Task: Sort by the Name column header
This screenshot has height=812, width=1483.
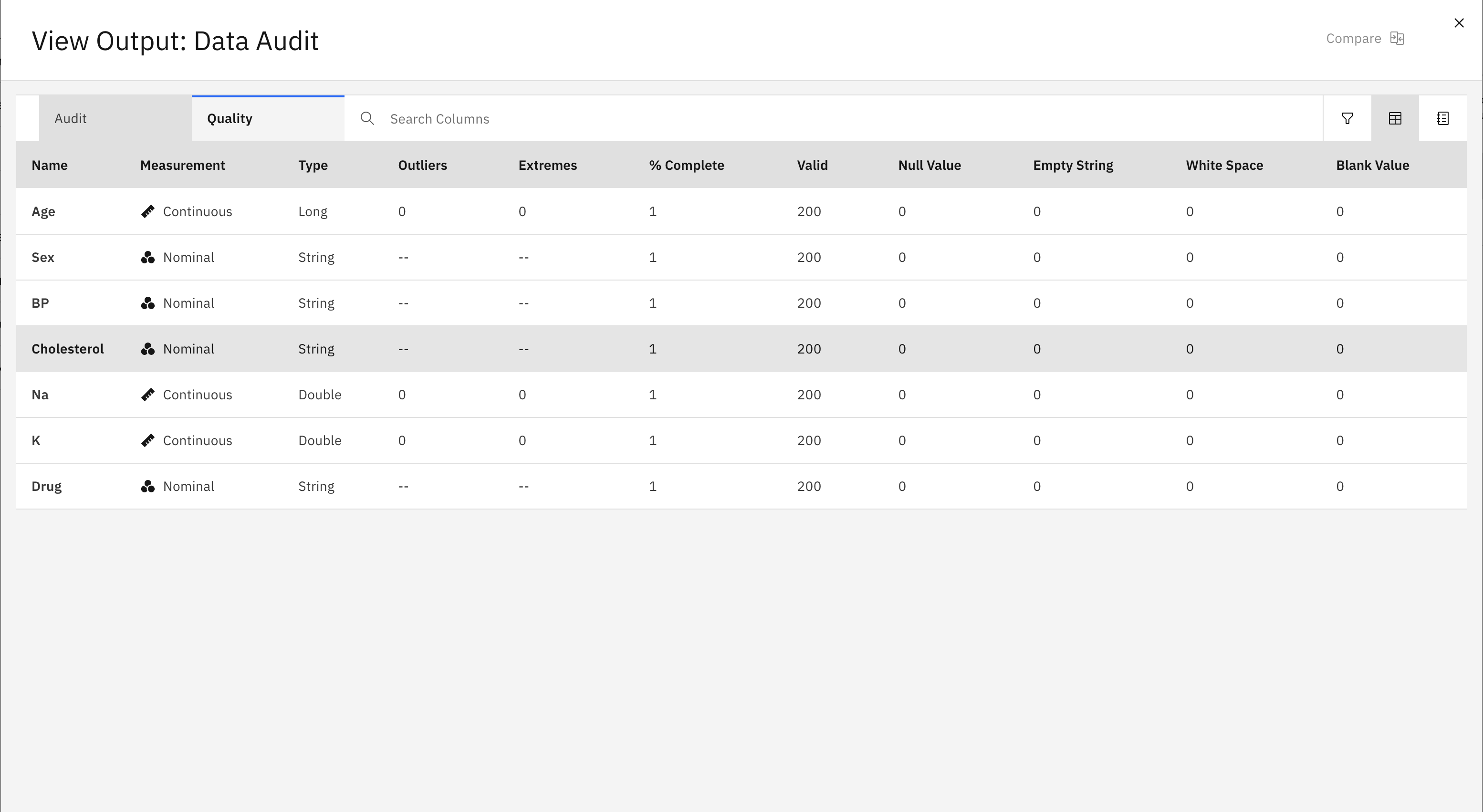Action: tap(50, 165)
